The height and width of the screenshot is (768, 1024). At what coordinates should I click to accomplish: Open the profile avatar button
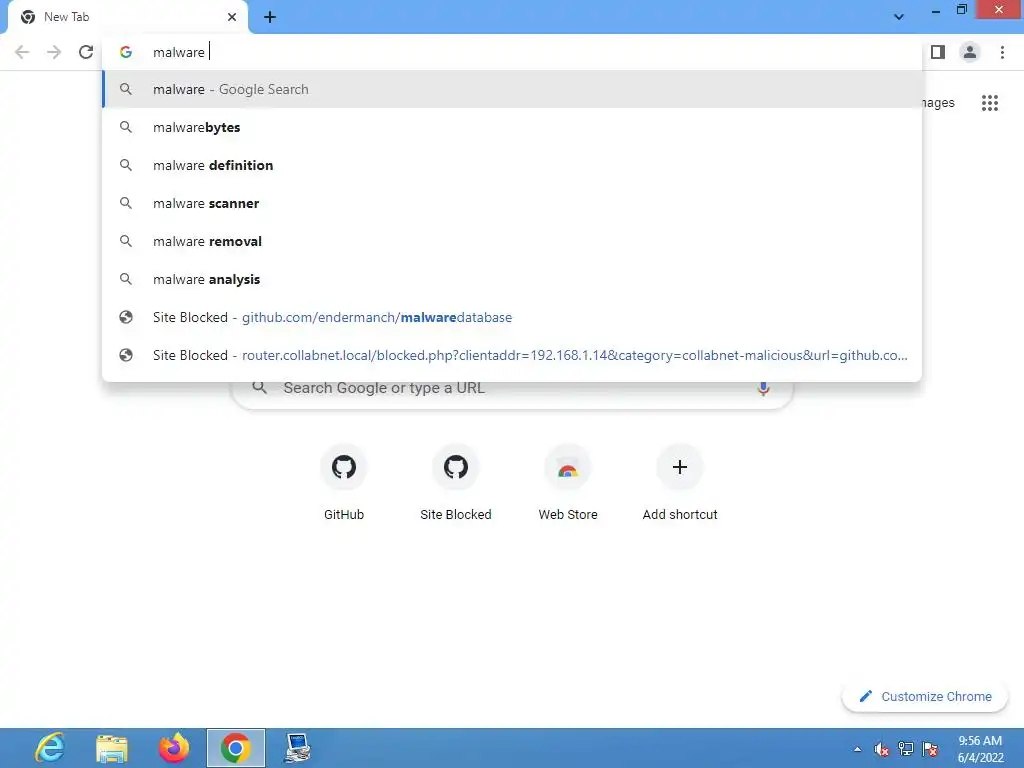[x=970, y=52]
